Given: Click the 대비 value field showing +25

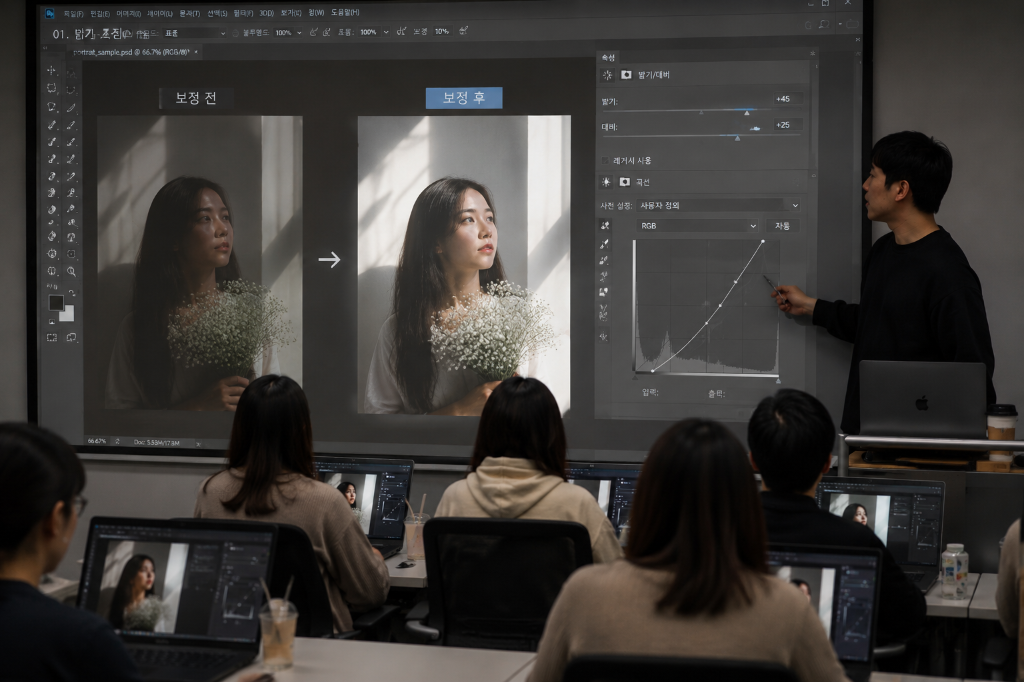Looking at the screenshot, I should [x=785, y=125].
